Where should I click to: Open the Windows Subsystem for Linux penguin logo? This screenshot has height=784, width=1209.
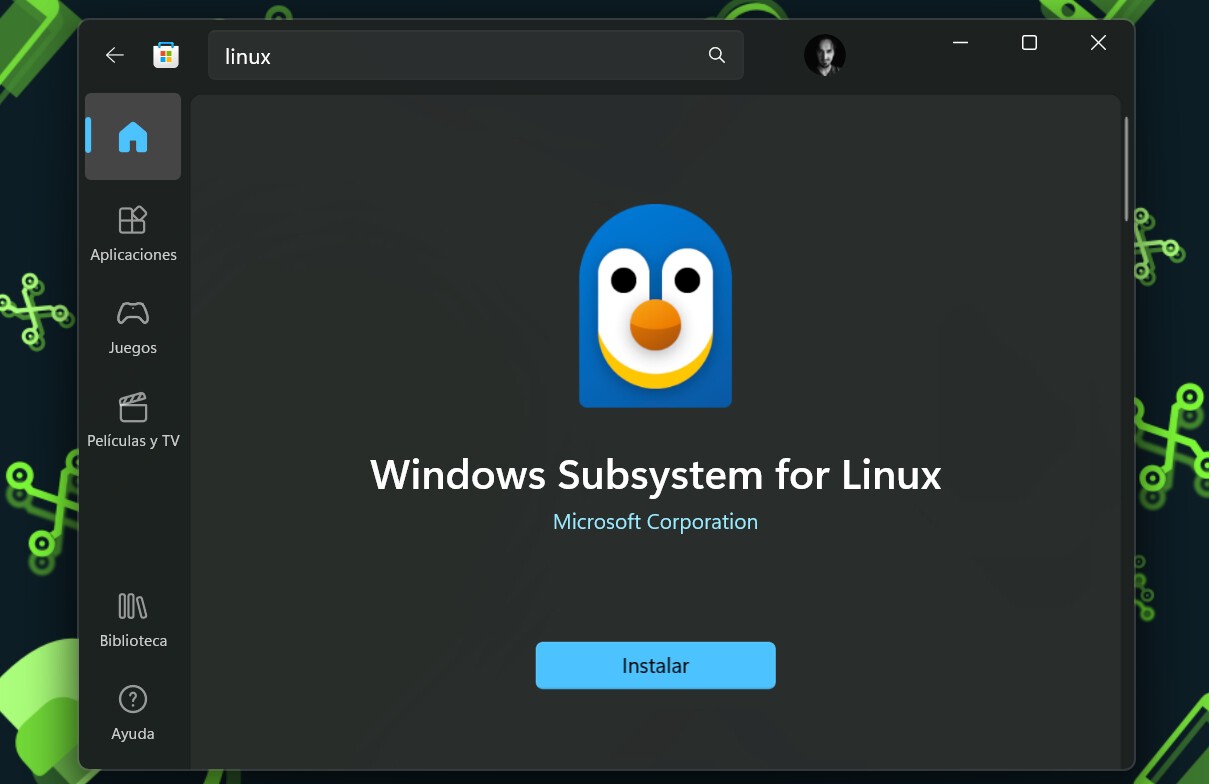(655, 307)
